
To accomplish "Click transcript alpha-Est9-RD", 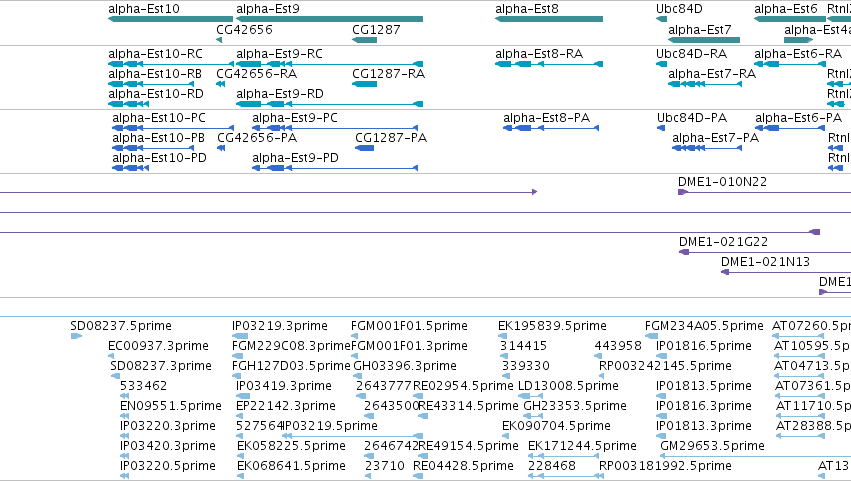I will point(329,104).
